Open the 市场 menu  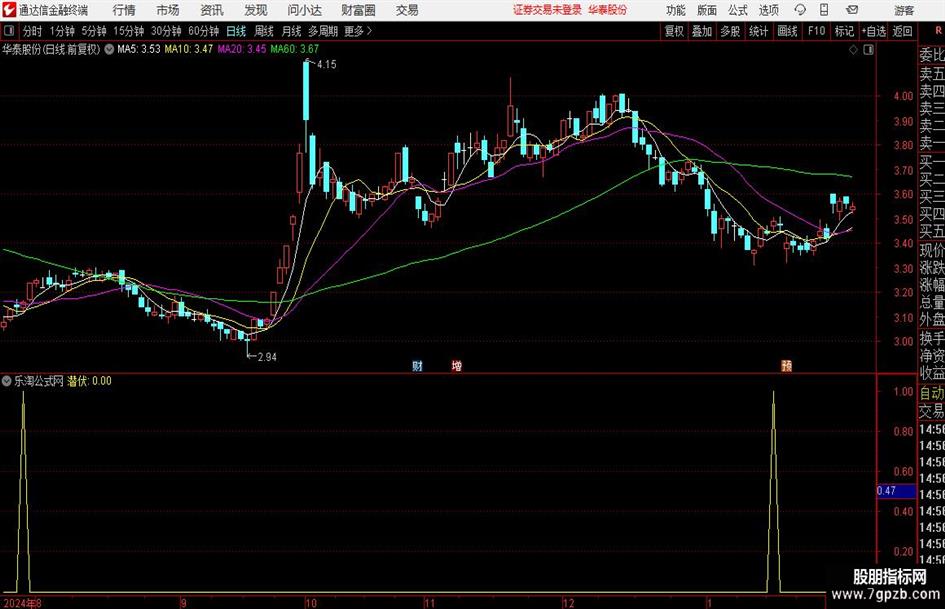168,10
